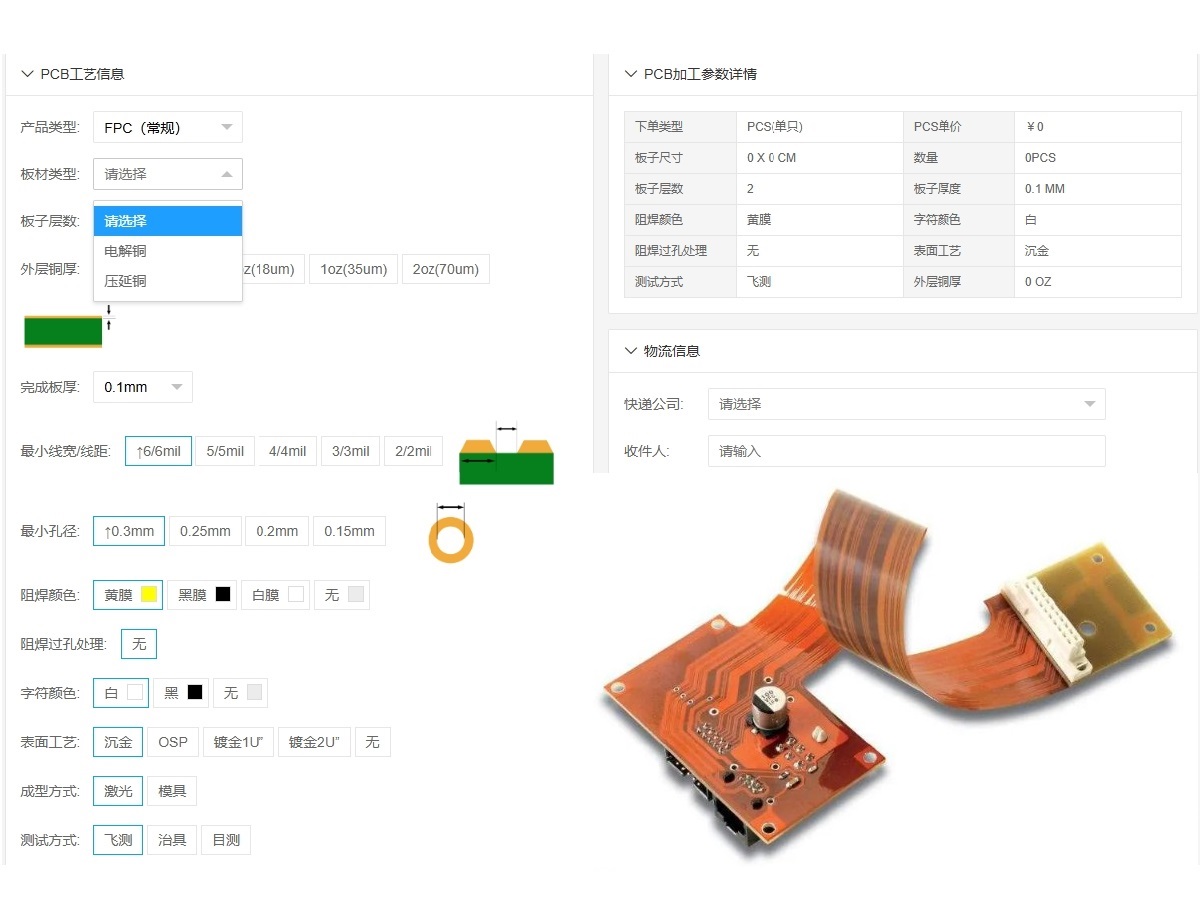Open the 快递公司 dropdown
The image size is (1200, 900).
[x=906, y=404]
